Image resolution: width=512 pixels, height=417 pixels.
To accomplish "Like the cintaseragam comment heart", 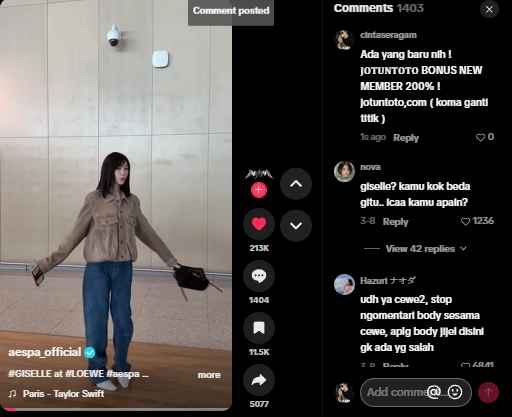I will point(480,137).
